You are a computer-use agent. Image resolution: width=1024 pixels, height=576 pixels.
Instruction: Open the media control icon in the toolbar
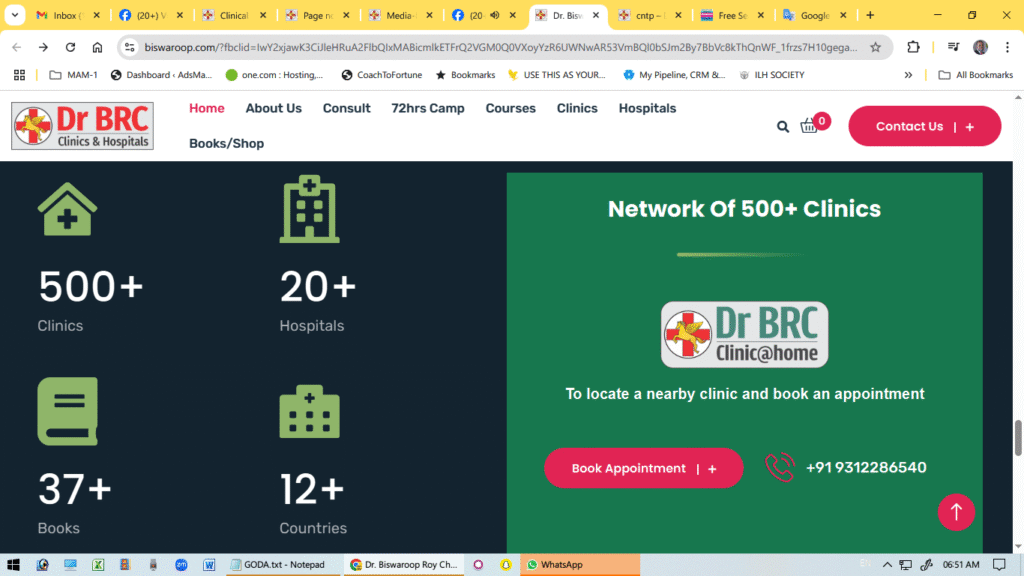pyautogui.click(x=953, y=47)
